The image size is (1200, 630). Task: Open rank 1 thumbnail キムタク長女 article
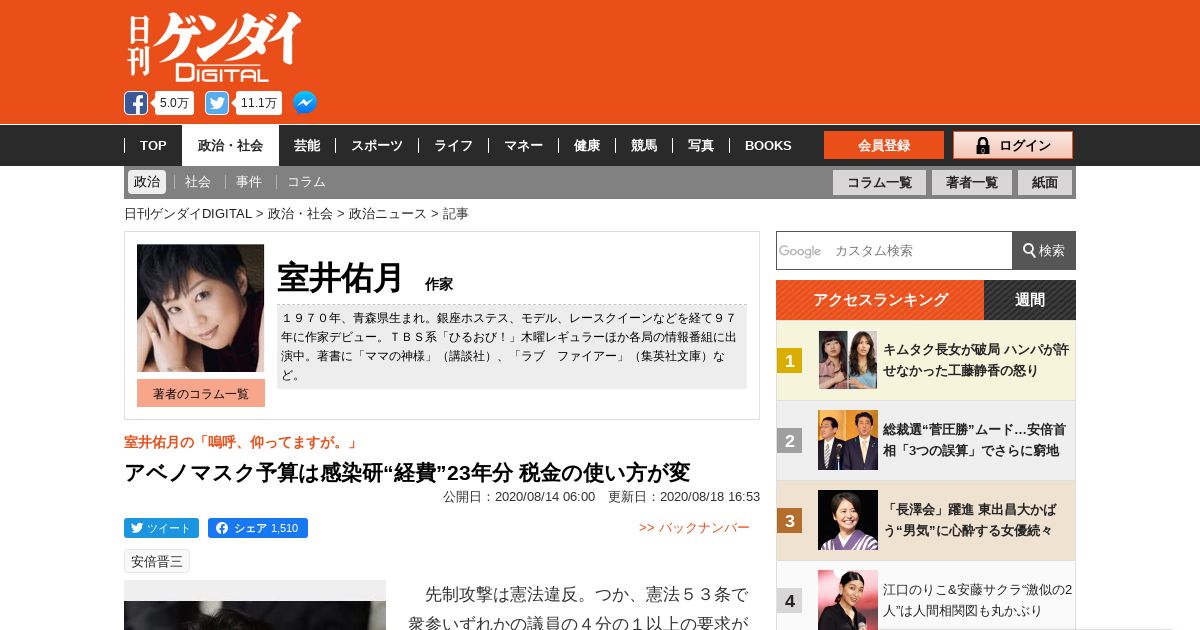click(x=848, y=360)
